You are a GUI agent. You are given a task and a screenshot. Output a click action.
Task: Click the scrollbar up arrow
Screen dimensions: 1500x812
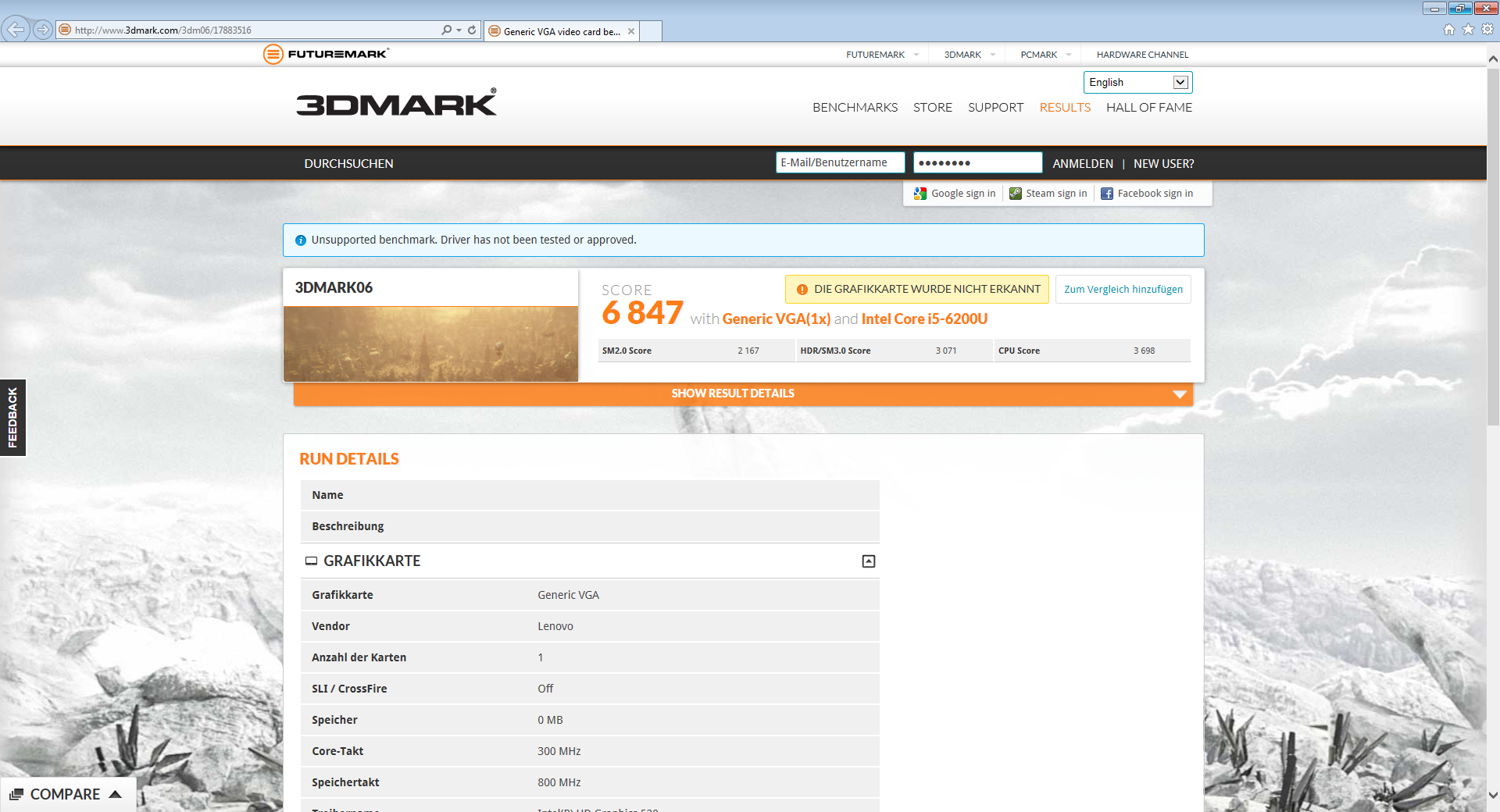pyautogui.click(x=1493, y=59)
